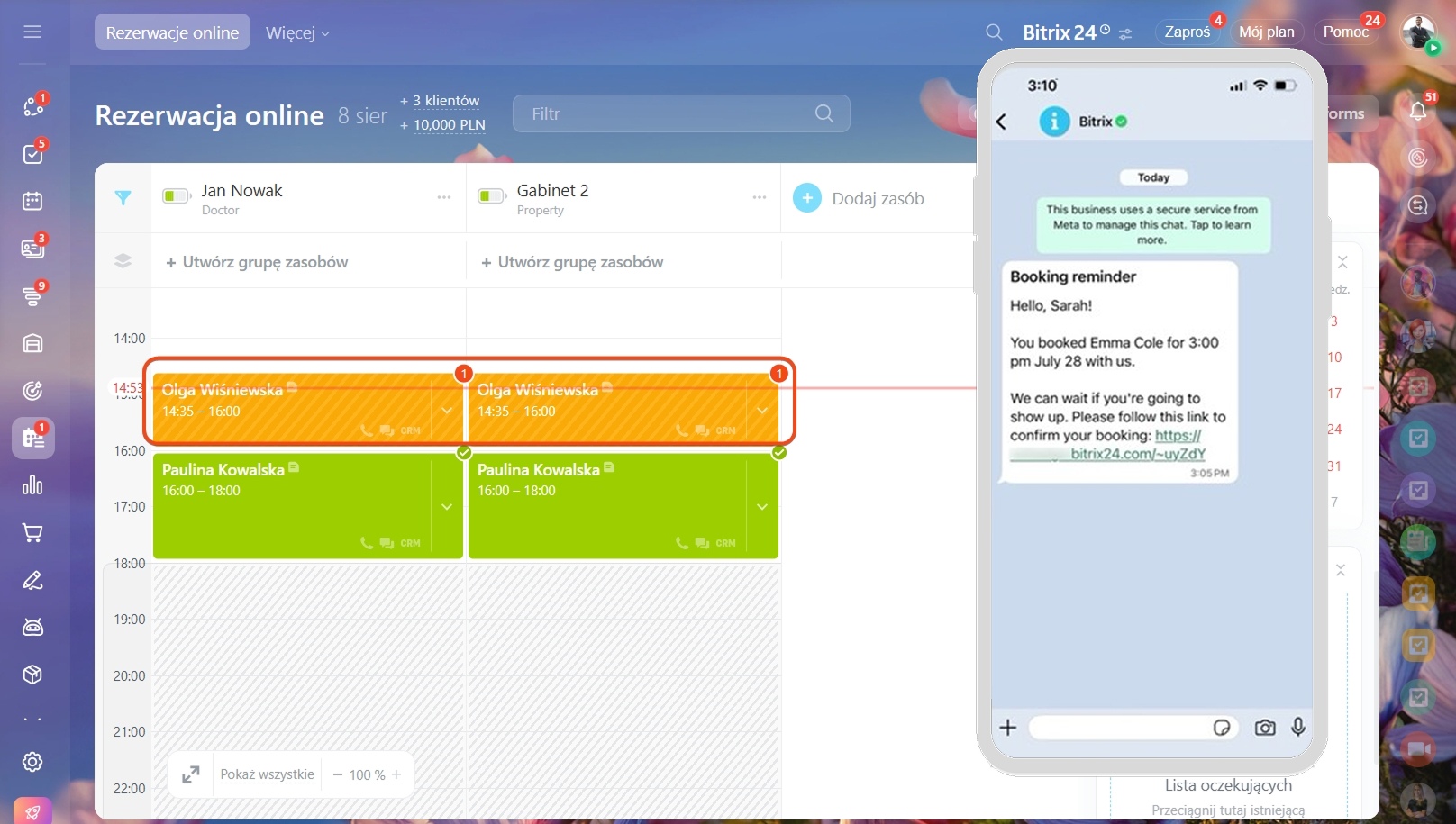Click the back arrow in the phone chat
The image size is (1456, 824).
[1002, 122]
